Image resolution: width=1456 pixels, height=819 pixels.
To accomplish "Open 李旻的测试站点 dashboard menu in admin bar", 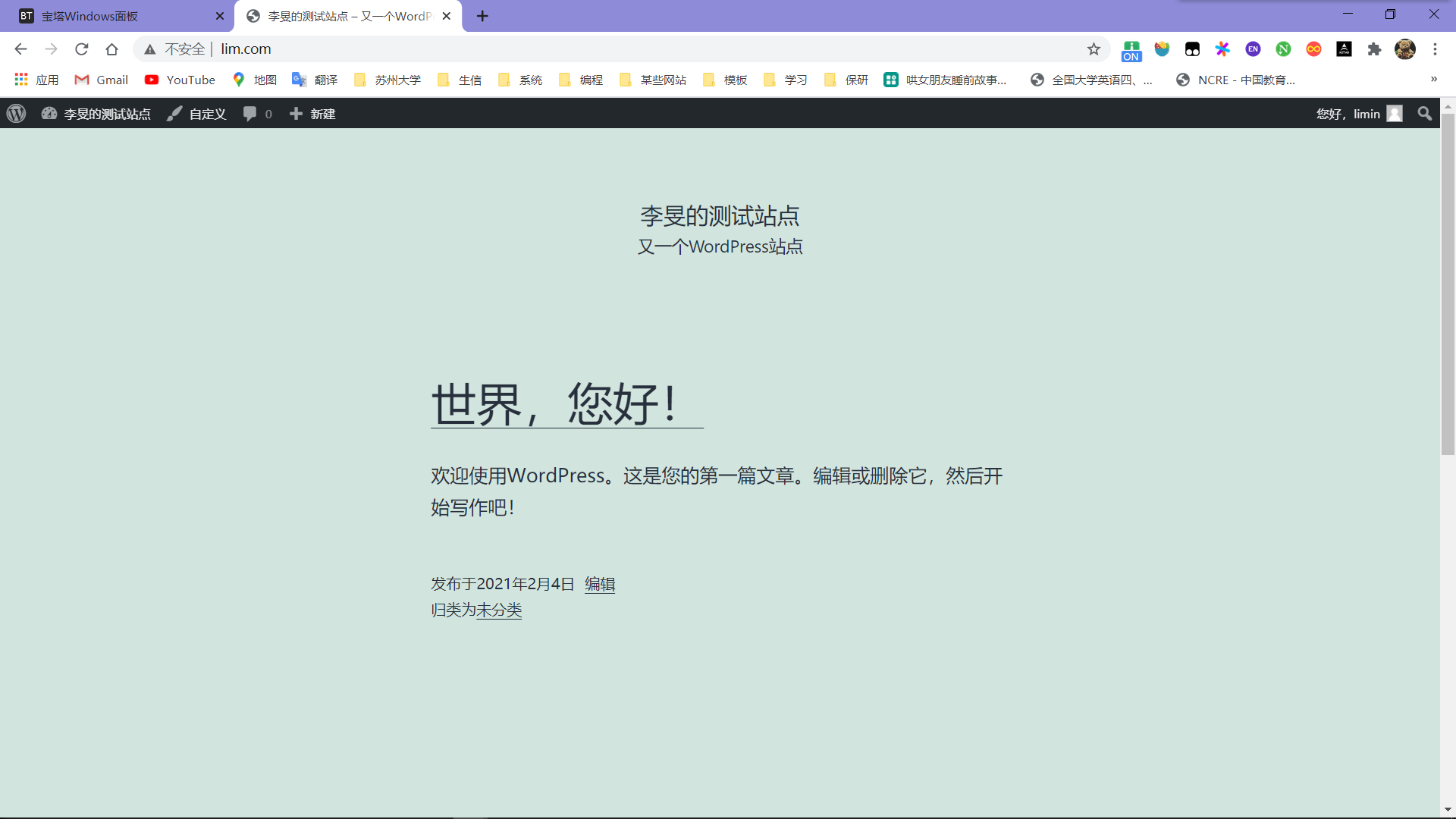I will [x=96, y=114].
